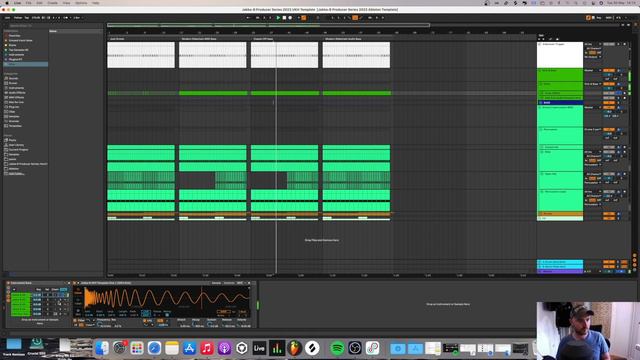The width and height of the screenshot is (640, 360).
Task: Select Instruments category in browser Categories
Action: point(16,88)
